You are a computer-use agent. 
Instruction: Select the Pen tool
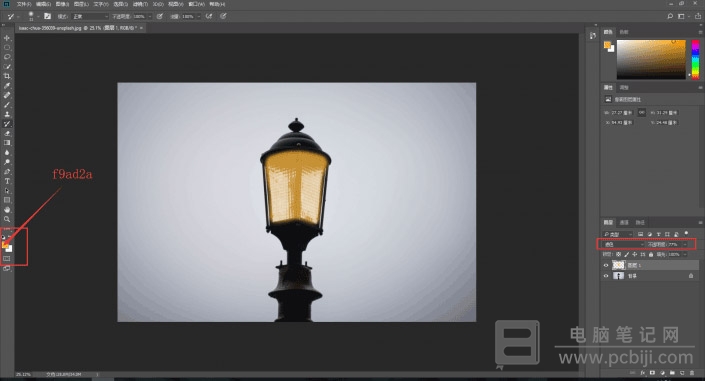[x=7, y=172]
